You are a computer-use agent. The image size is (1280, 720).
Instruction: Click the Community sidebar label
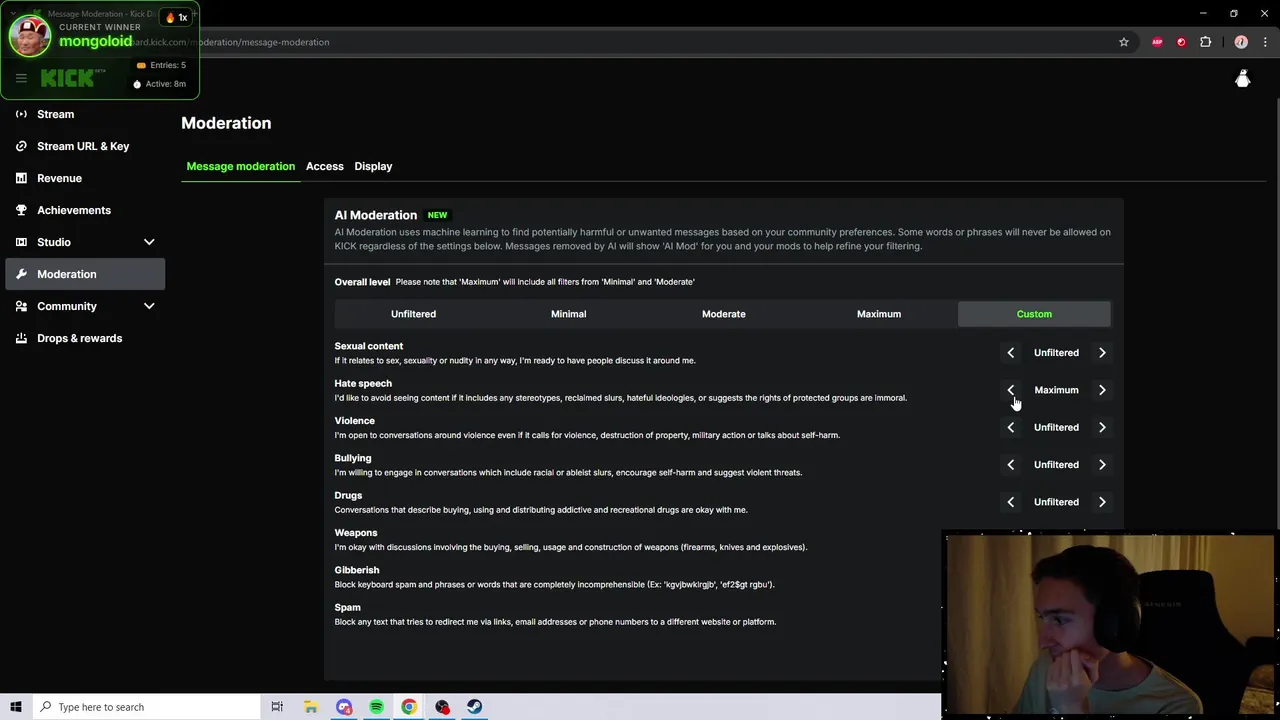pyautogui.click(x=67, y=306)
